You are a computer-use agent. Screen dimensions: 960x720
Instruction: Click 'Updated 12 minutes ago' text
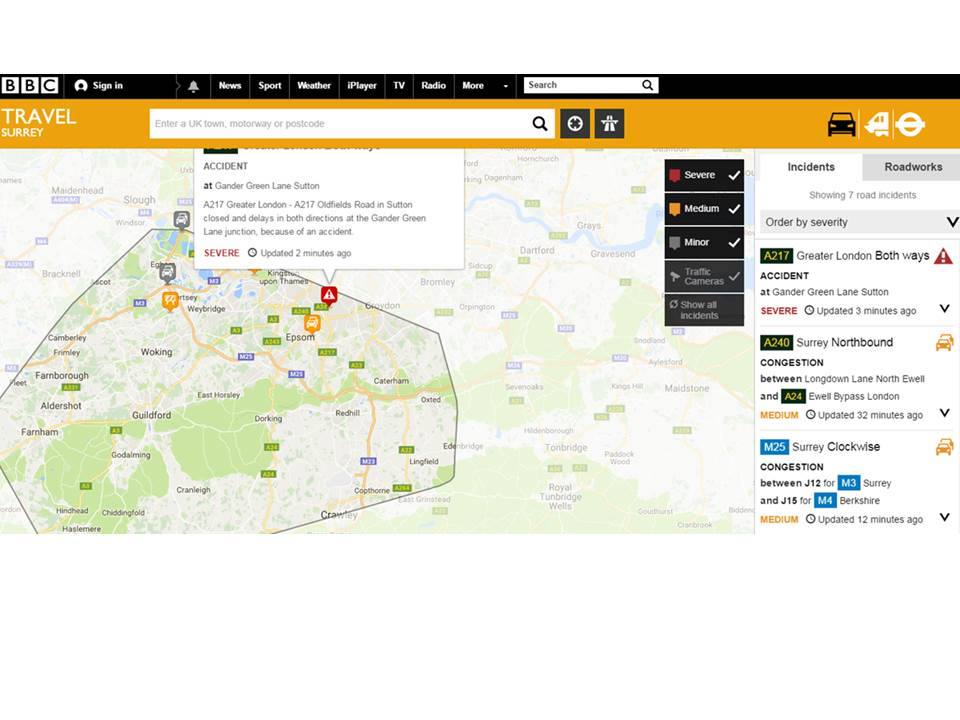[870, 519]
